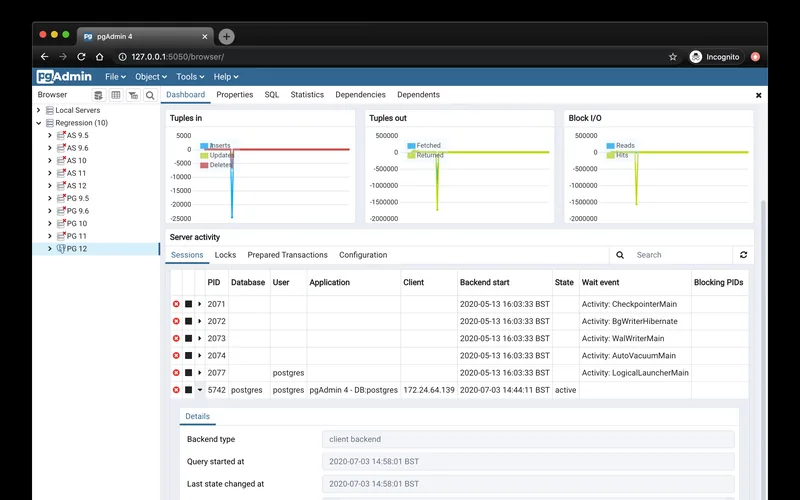Show the Prepared Transactions tab
The width and height of the screenshot is (800, 500).
[287, 255]
